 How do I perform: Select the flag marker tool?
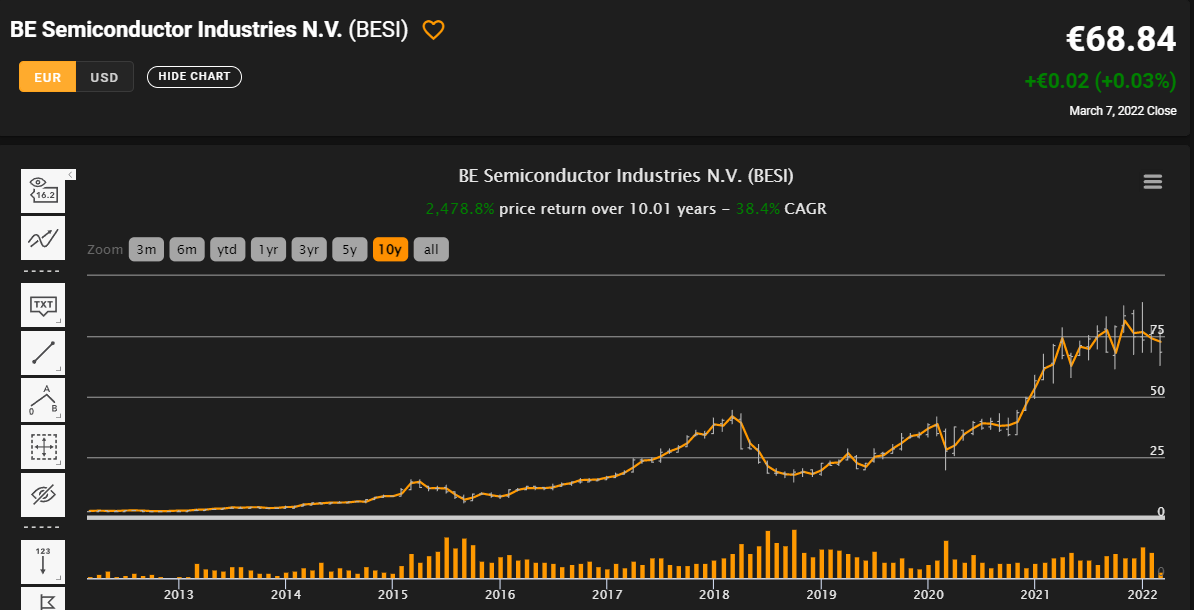click(x=43, y=600)
